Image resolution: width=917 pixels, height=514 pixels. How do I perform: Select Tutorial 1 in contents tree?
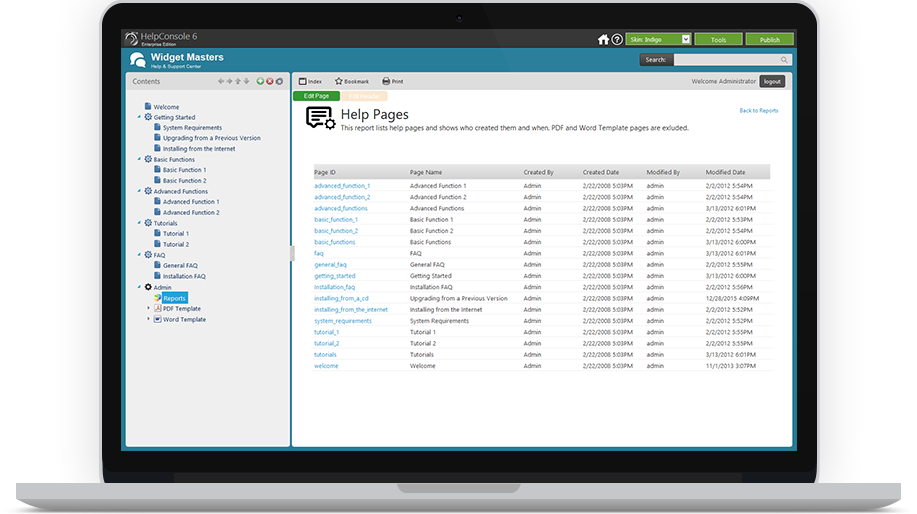(x=176, y=233)
